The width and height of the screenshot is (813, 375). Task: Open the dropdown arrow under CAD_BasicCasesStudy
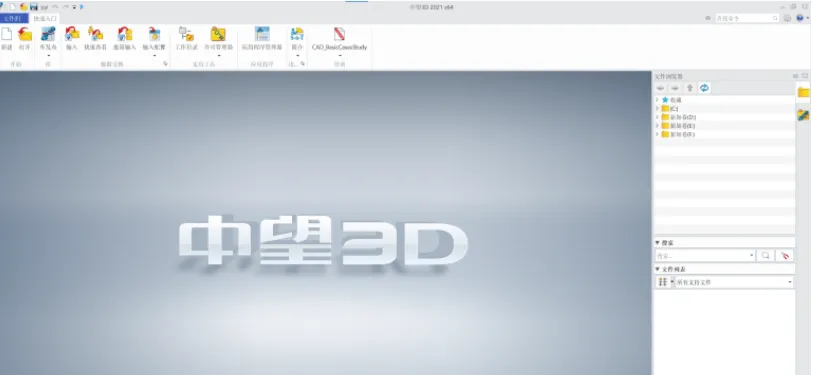339,55
